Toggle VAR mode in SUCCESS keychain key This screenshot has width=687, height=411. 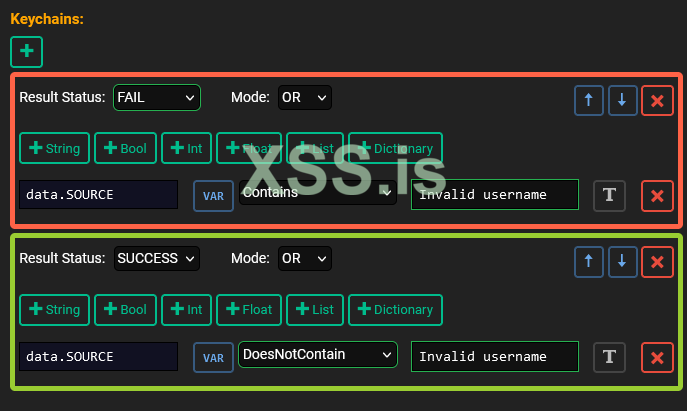tap(213, 358)
